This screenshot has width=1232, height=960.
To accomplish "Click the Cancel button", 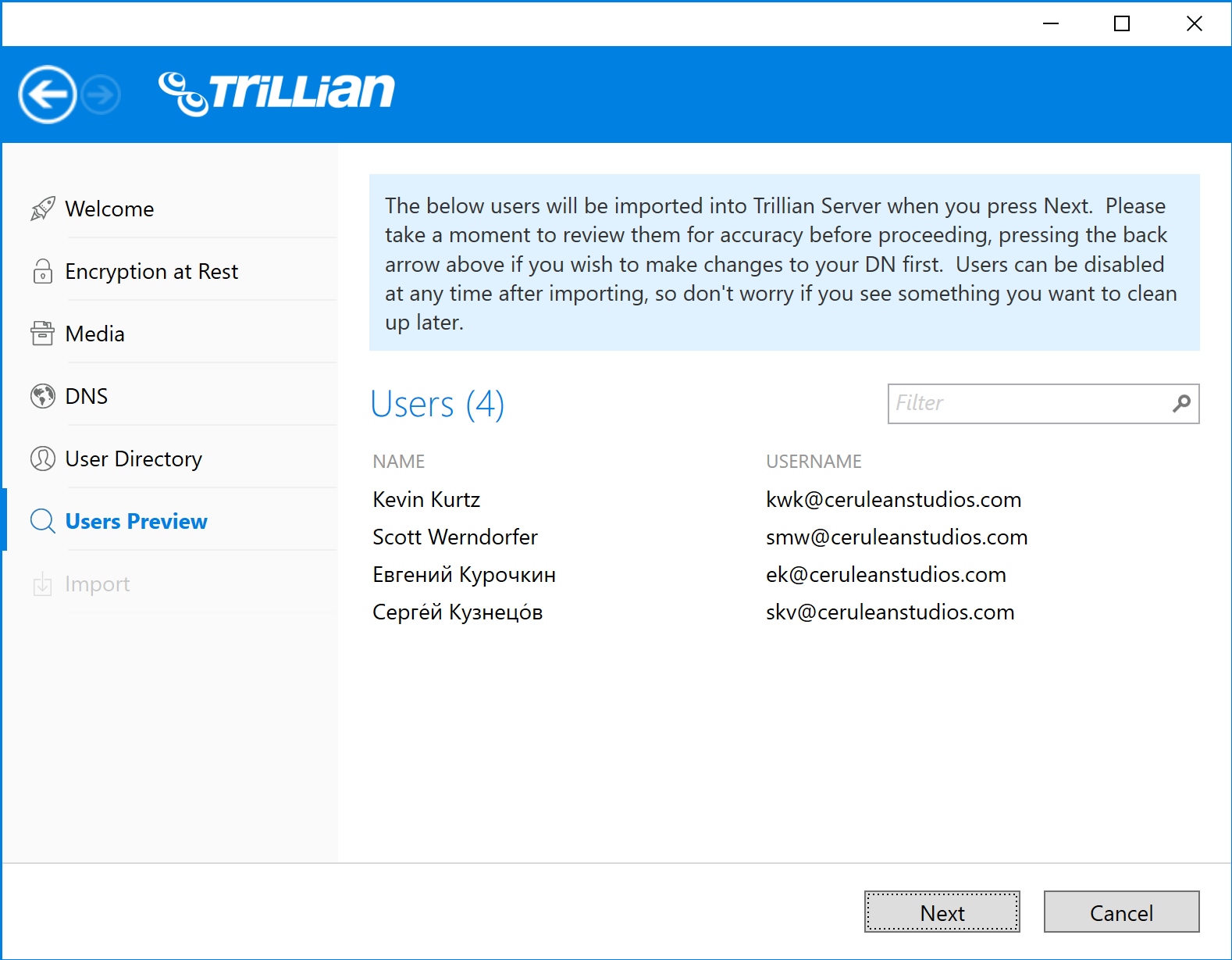I will 1122,912.
